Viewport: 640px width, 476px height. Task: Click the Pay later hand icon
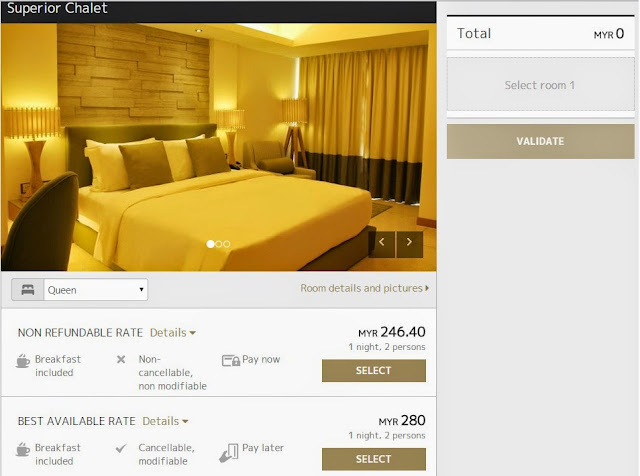click(229, 453)
